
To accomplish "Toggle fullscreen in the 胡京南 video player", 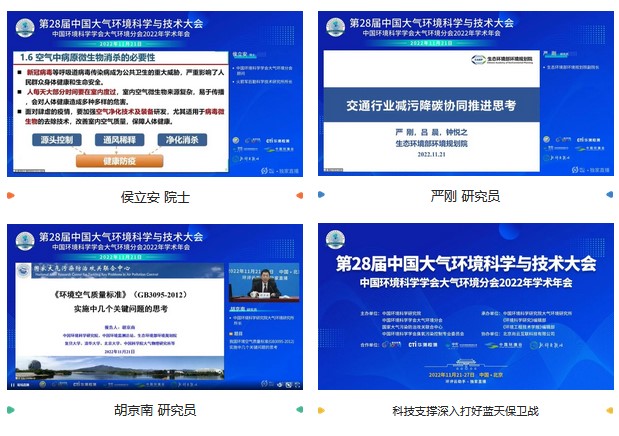I will 297,385.
